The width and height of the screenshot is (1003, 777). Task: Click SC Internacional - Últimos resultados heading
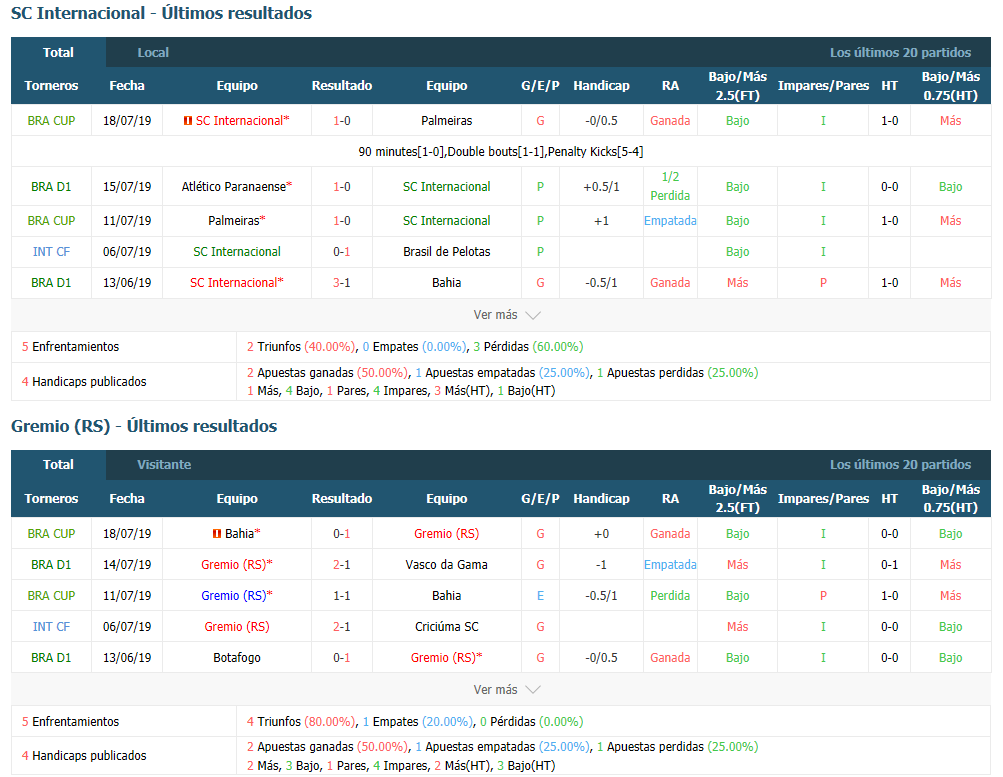tap(161, 13)
